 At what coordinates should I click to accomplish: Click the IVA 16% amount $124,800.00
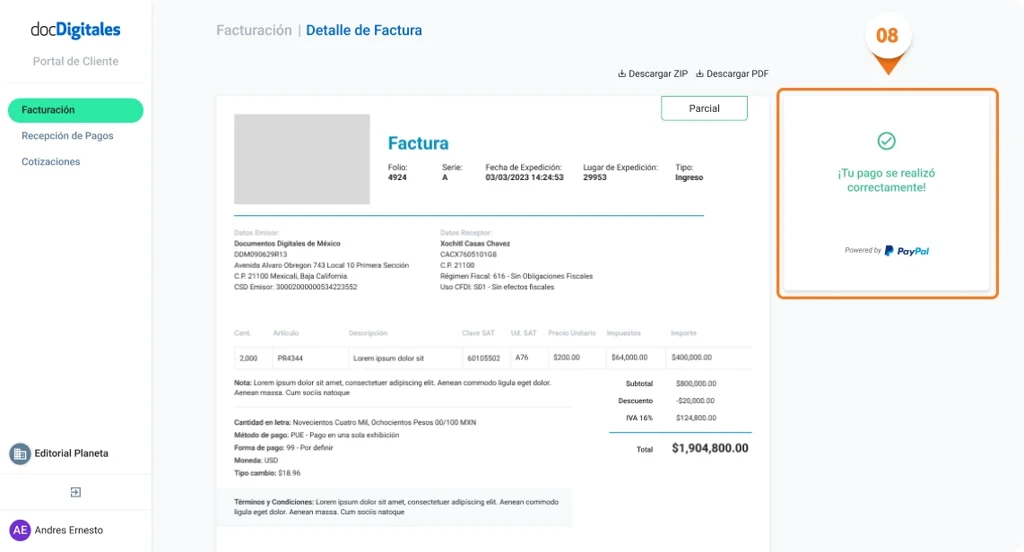tap(696, 417)
